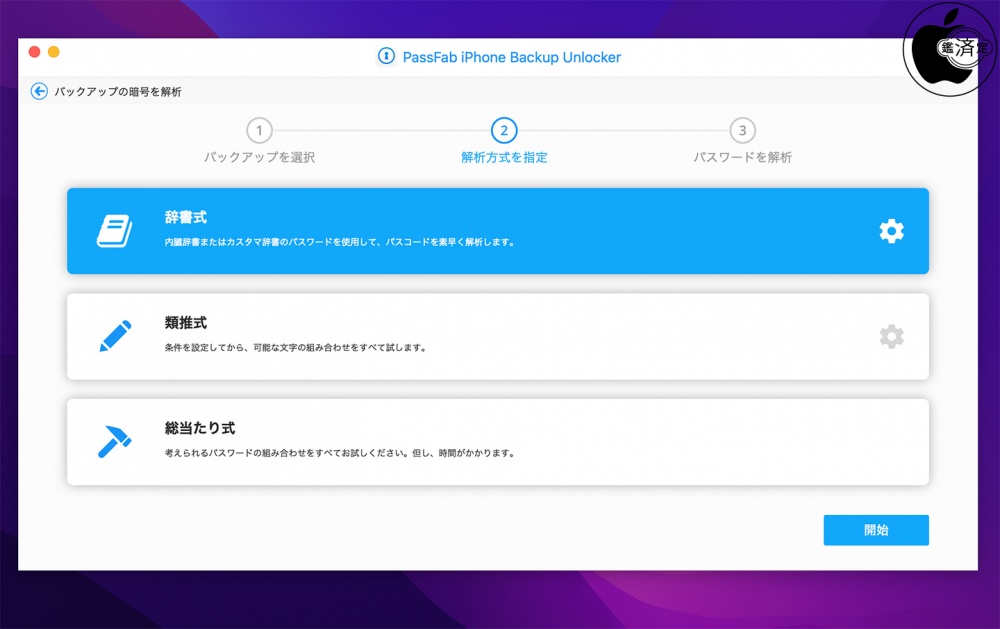
Task: Jump to step 3 circle
Action: click(742, 131)
